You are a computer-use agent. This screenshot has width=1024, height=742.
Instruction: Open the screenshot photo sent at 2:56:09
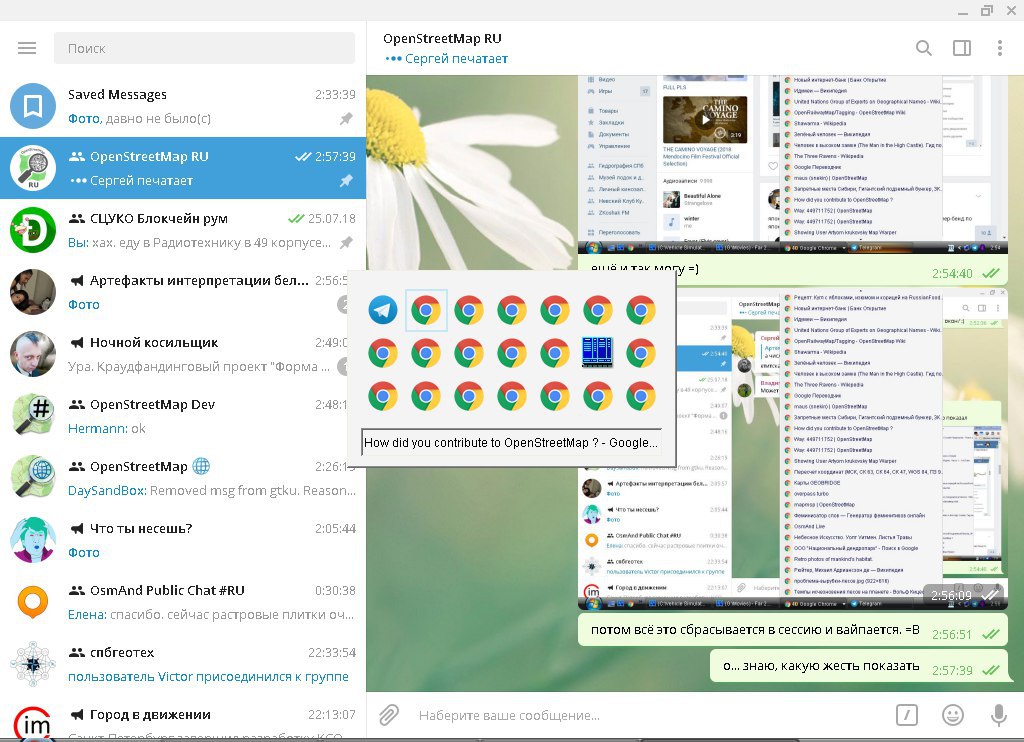tap(793, 449)
